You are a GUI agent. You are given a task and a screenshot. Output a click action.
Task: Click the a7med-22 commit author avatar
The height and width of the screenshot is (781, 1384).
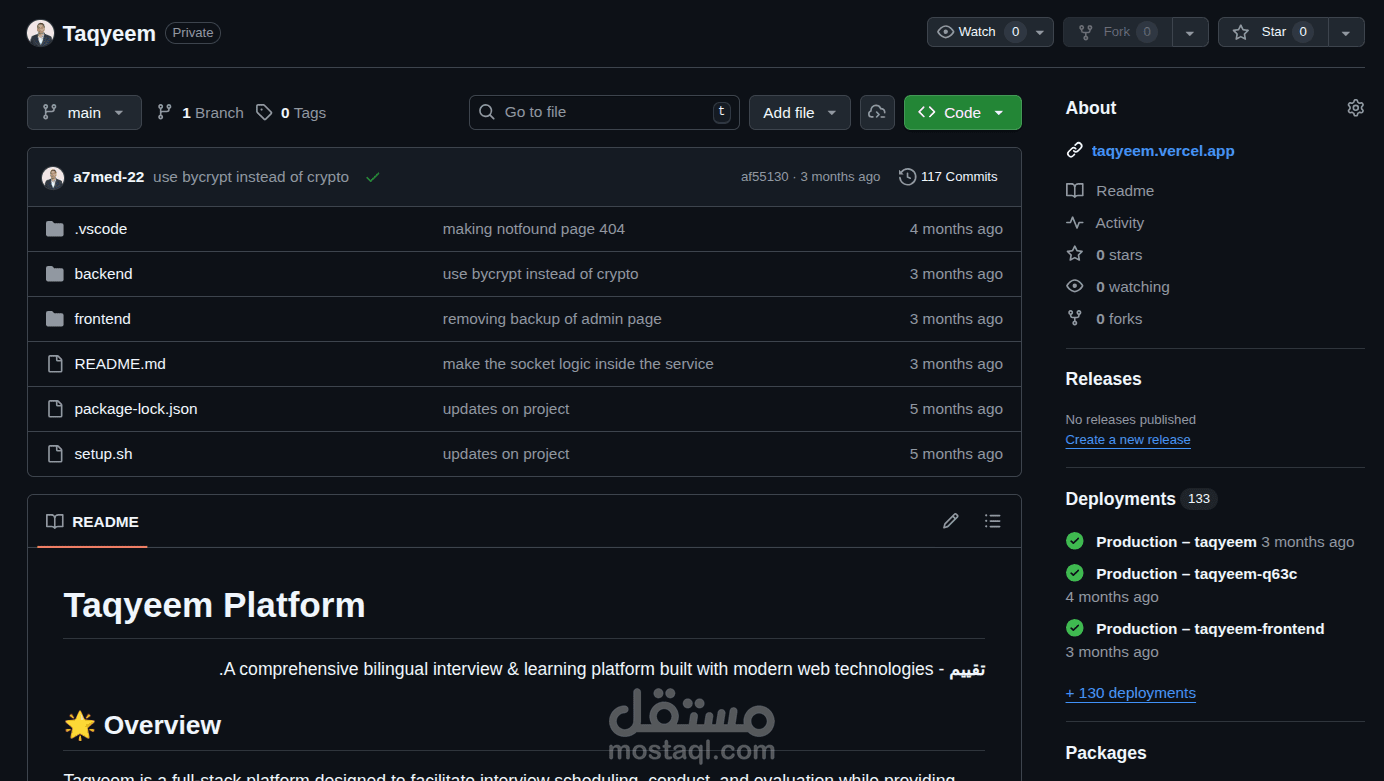53,178
